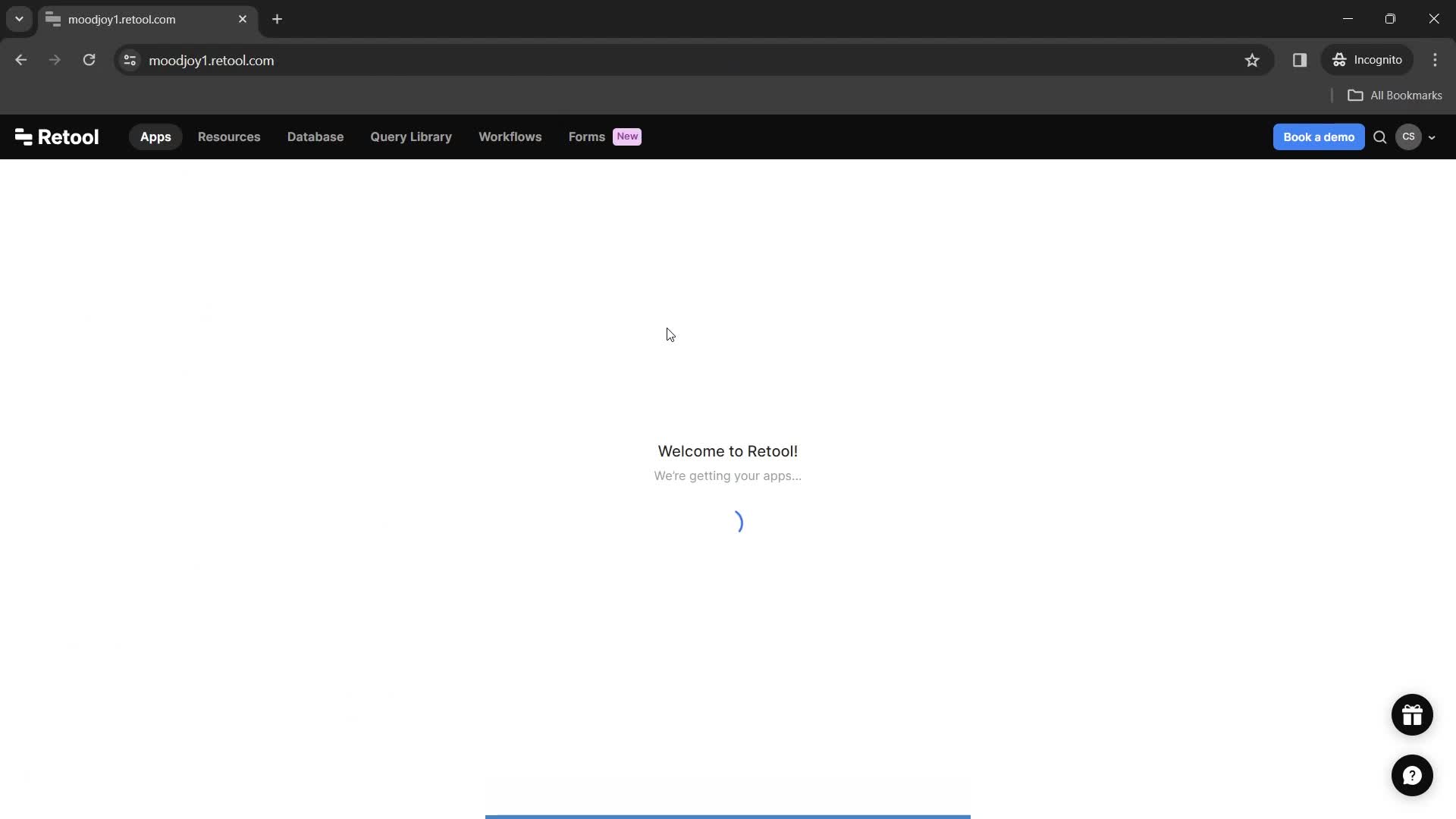Image resolution: width=1456 pixels, height=819 pixels.
Task: Click the browser tab add button
Action: pos(277,19)
